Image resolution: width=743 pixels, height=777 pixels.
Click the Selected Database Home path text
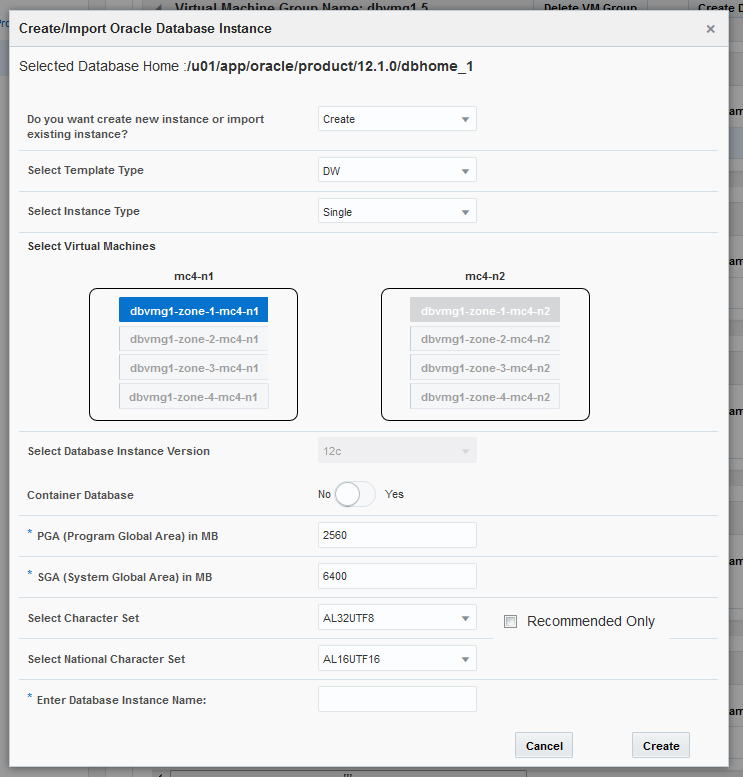tap(330, 66)
